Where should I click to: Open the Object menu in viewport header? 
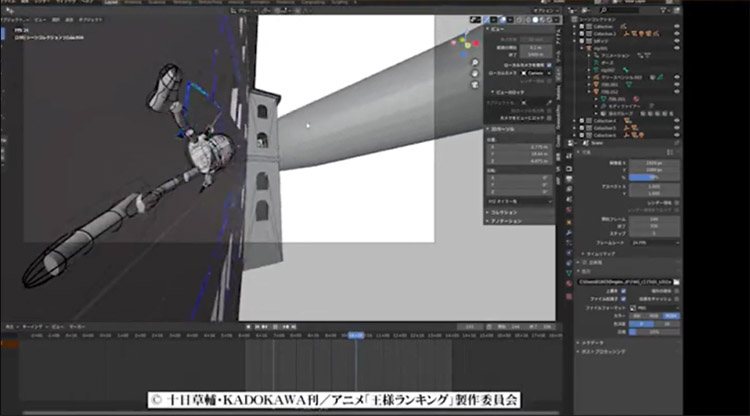pyautogui.click(x=89, y=18)
